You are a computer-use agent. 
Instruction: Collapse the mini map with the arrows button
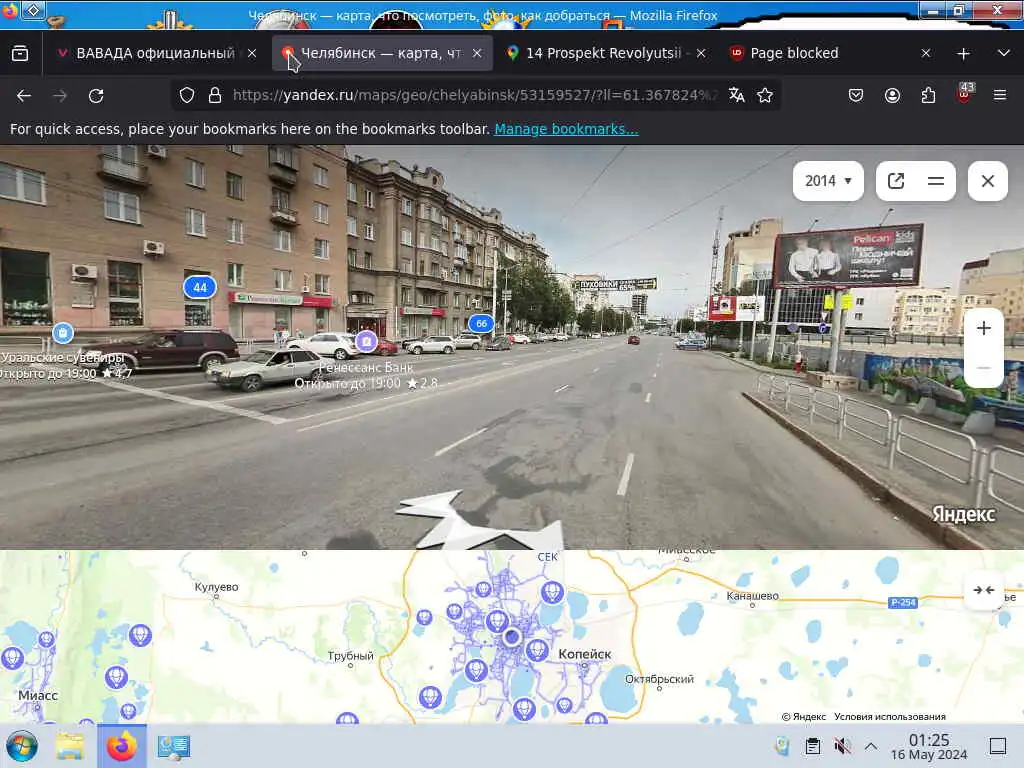(984, 590)
